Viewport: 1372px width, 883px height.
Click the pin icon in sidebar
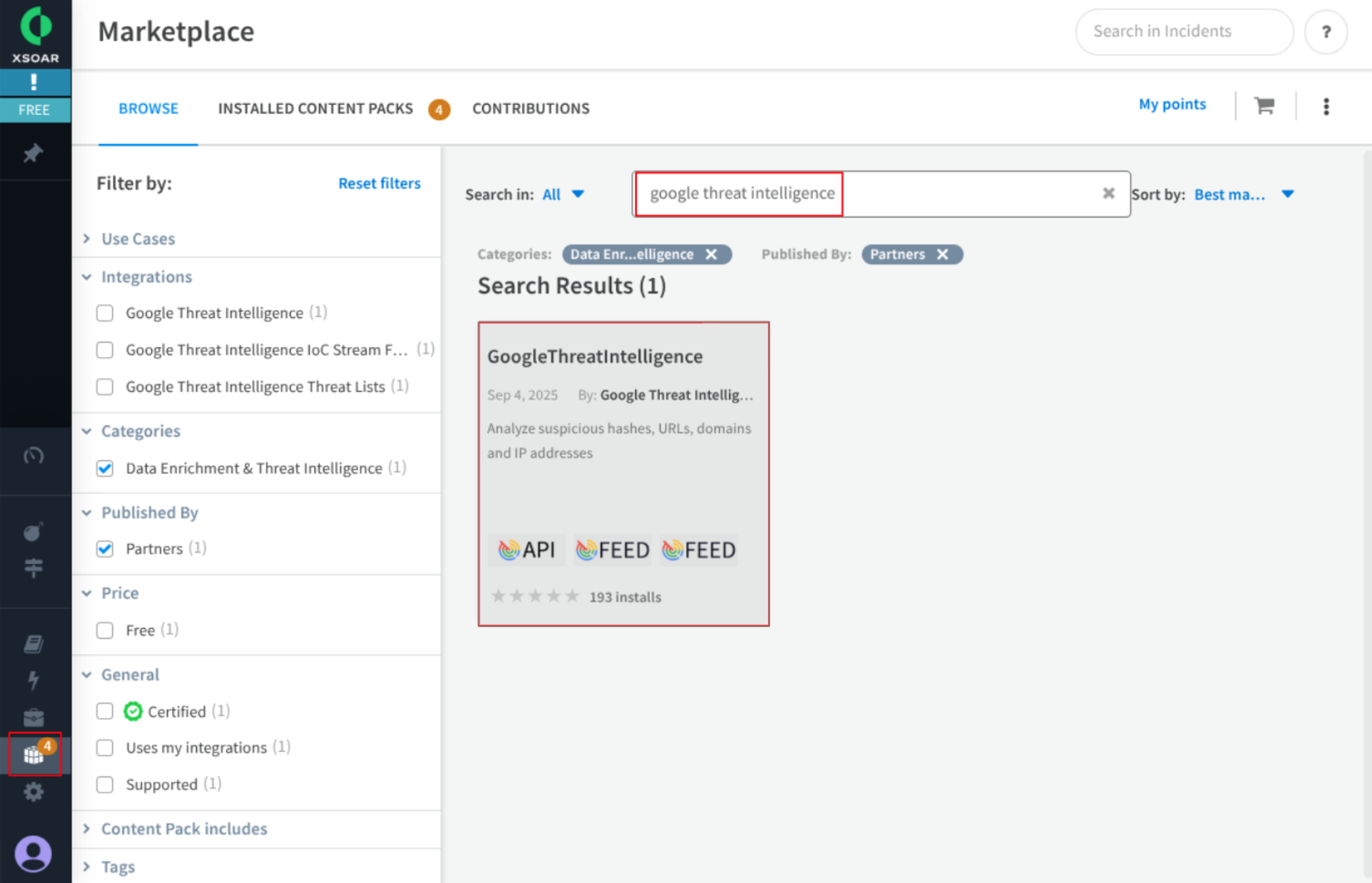pos(33,153)
